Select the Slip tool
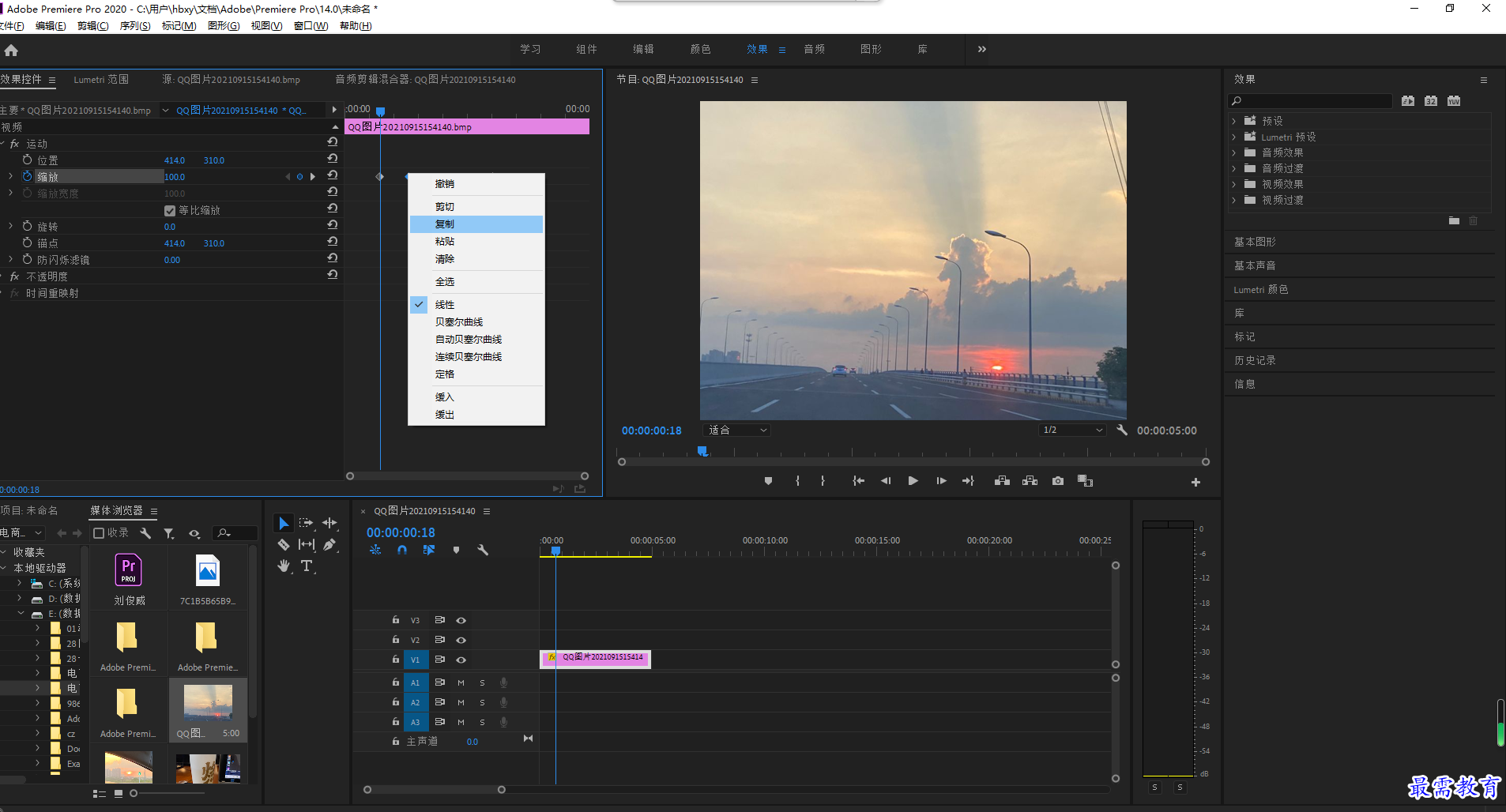The height and width of the screenshot is (812, 1506). click(307, 544)
